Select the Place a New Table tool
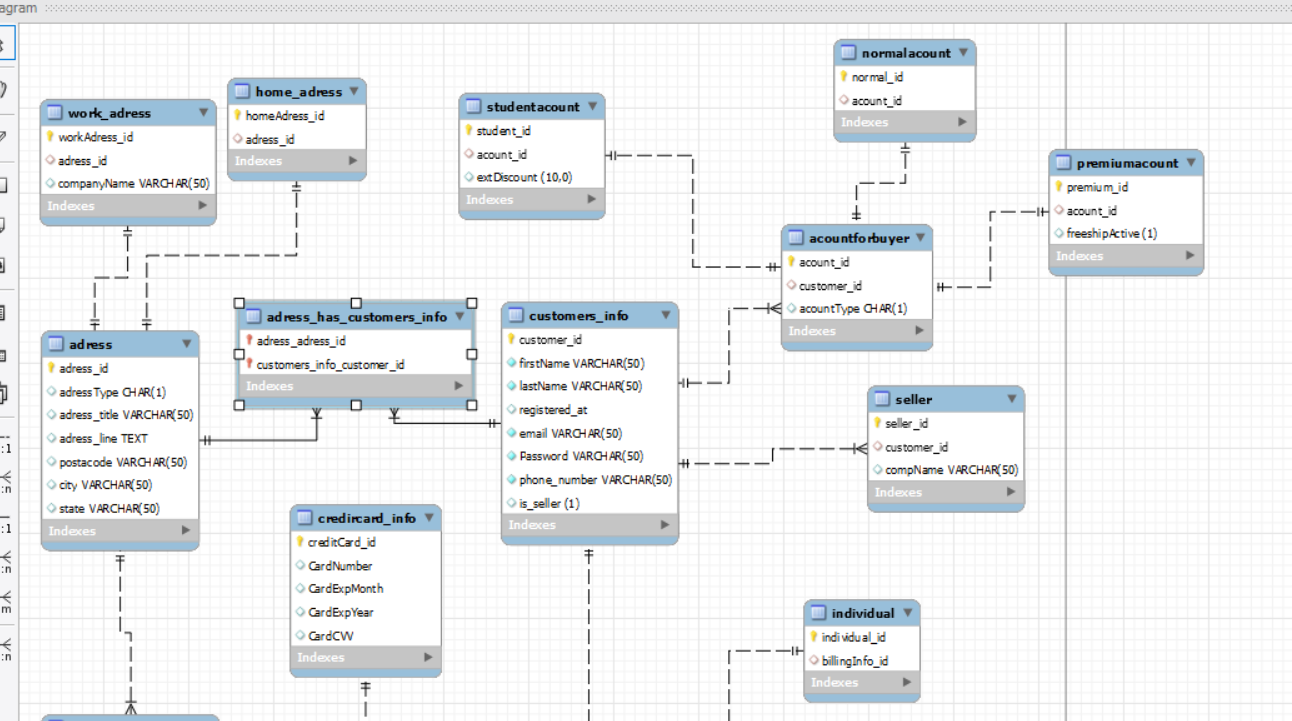The height and width of the screenshot is (721, 1292). point(8,309)
